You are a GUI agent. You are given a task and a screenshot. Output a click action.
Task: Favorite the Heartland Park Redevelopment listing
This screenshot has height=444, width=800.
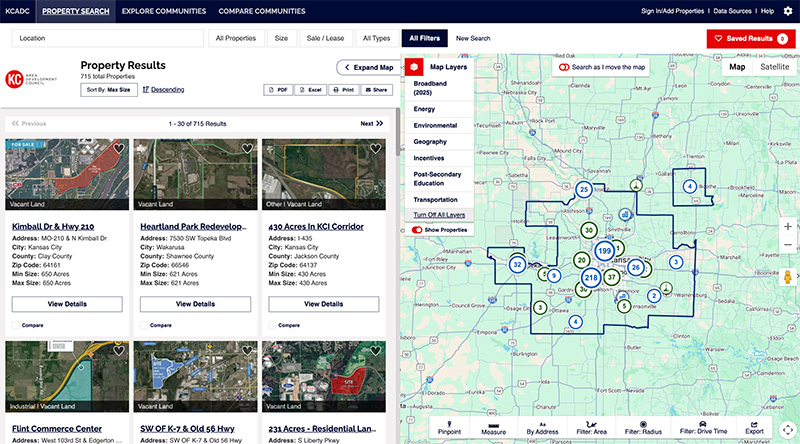click(247, 149)
